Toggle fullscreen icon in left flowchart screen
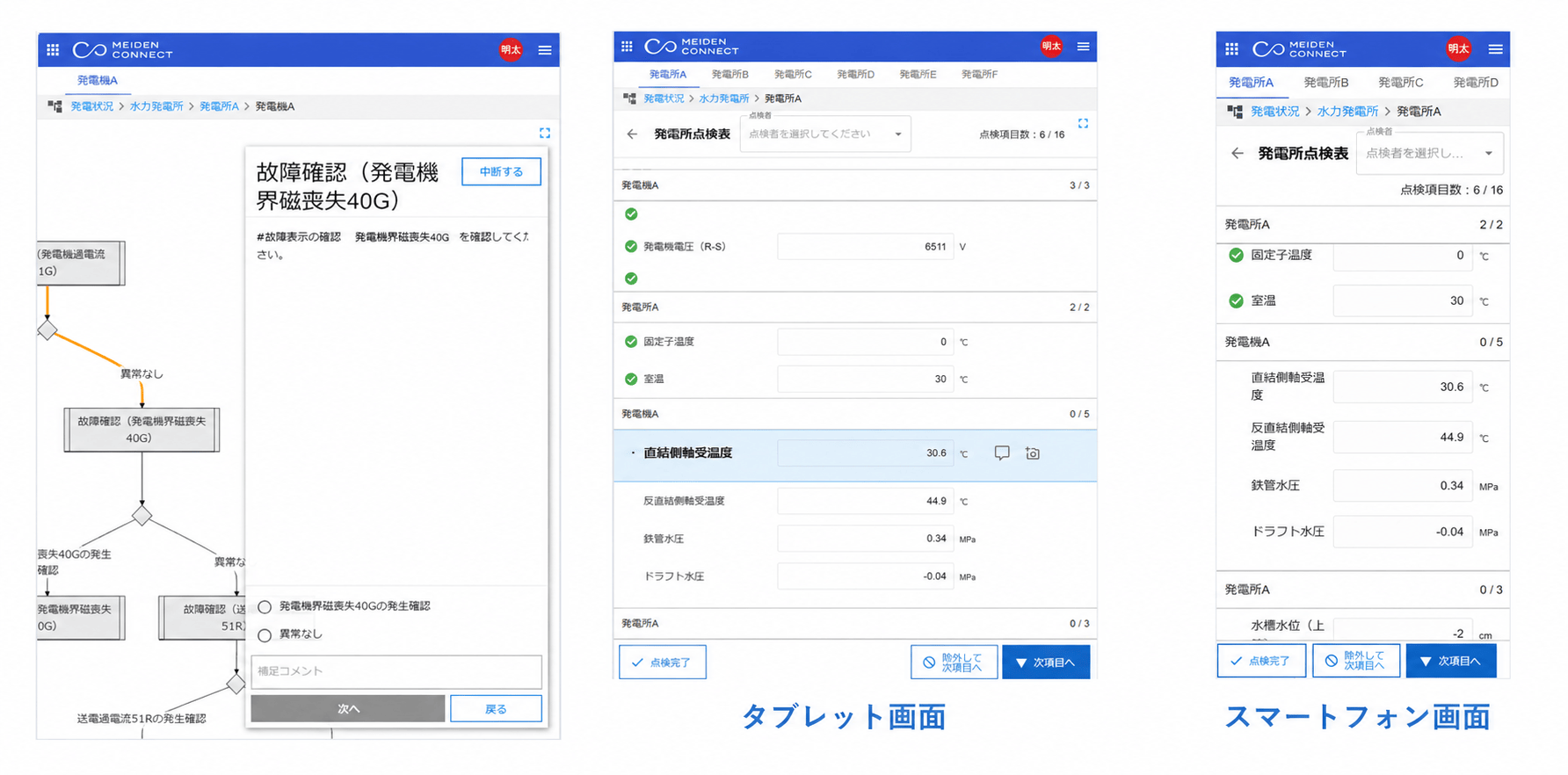Screen dimensions: 1568x775 [545, 133]
